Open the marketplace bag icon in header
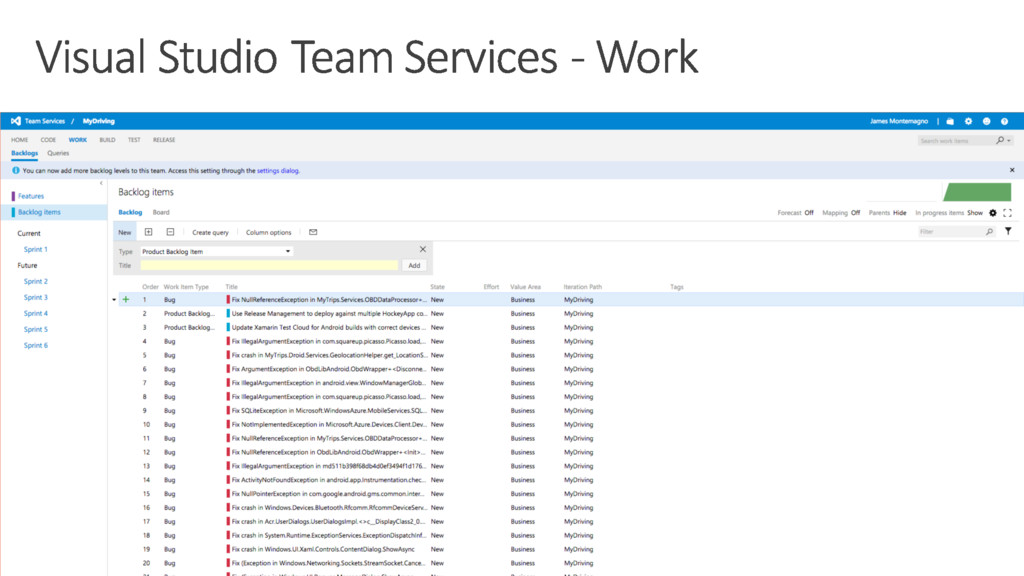The height and width of the screenshot is (576, 1024). (950, 121)
